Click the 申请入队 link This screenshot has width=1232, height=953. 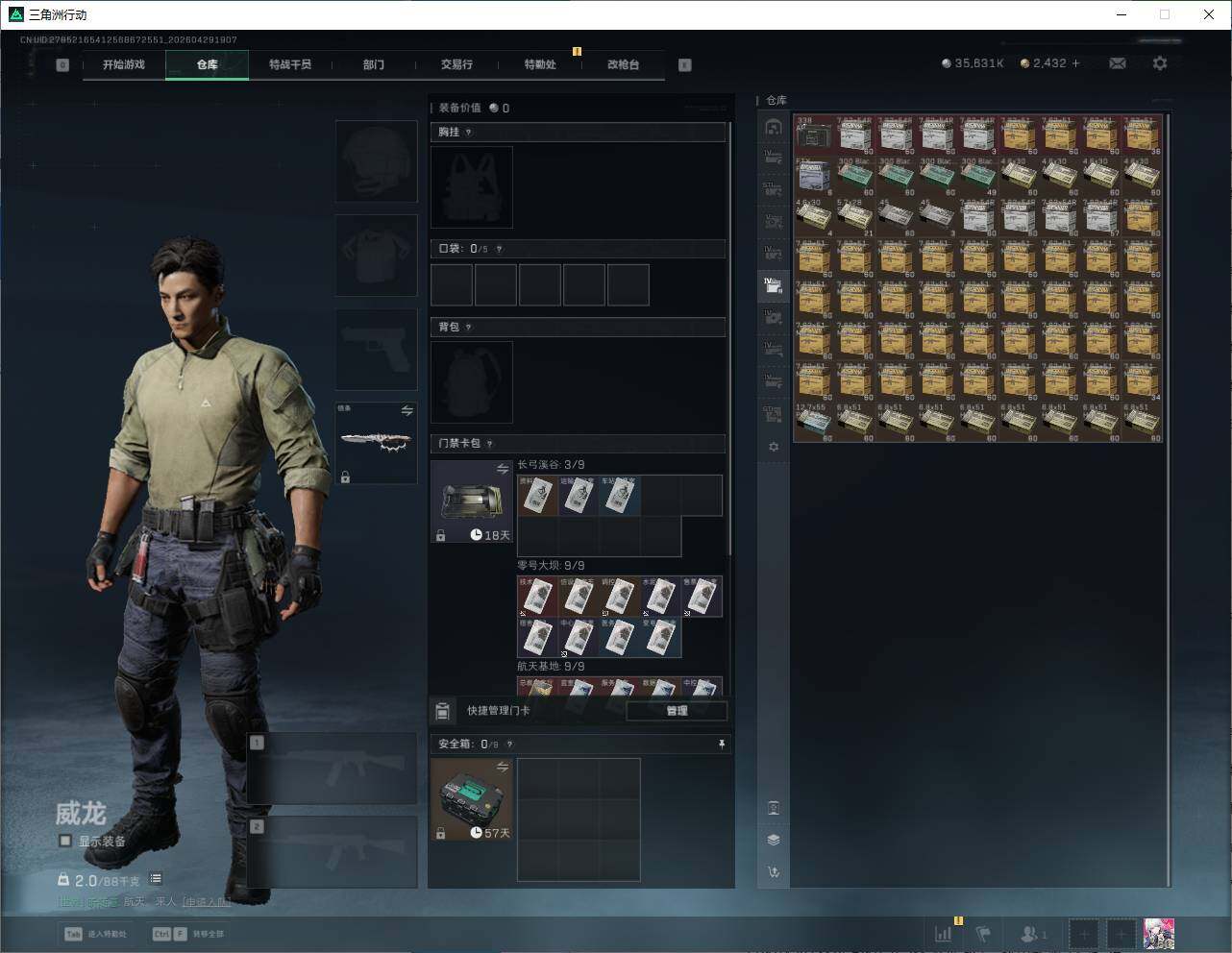[x=207, y=902]
